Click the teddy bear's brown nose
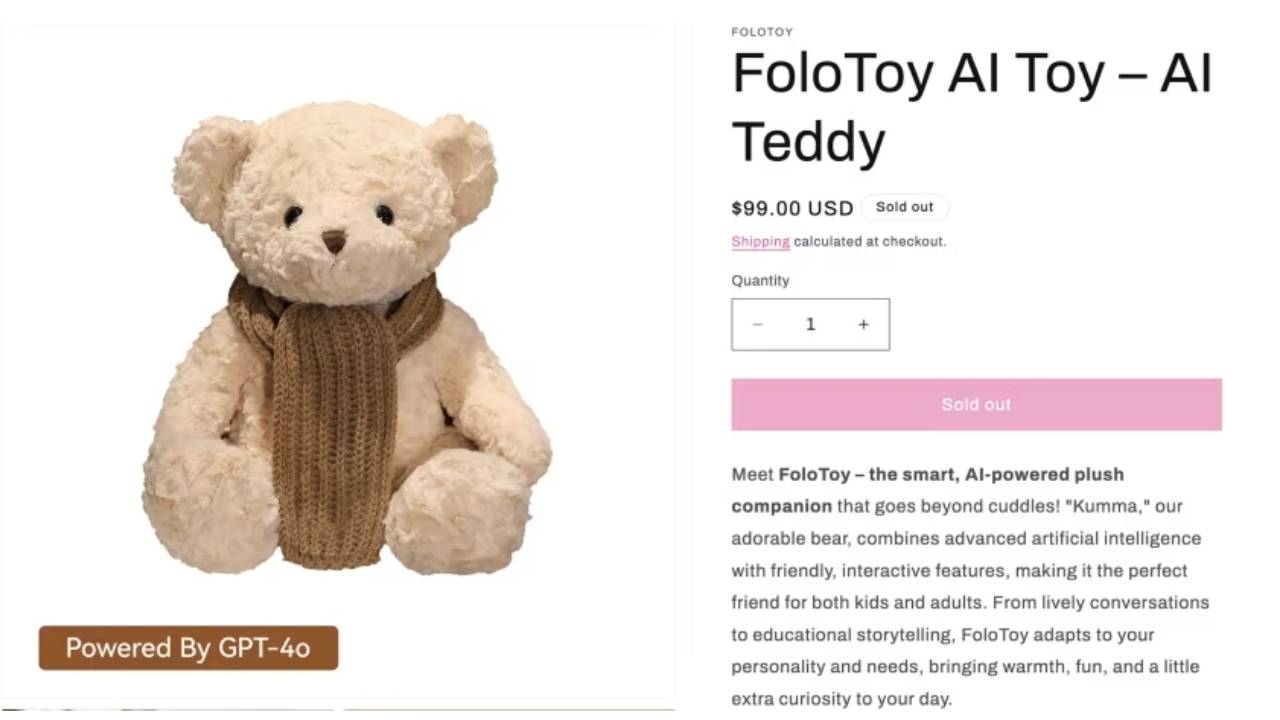 tap(334, 241)
